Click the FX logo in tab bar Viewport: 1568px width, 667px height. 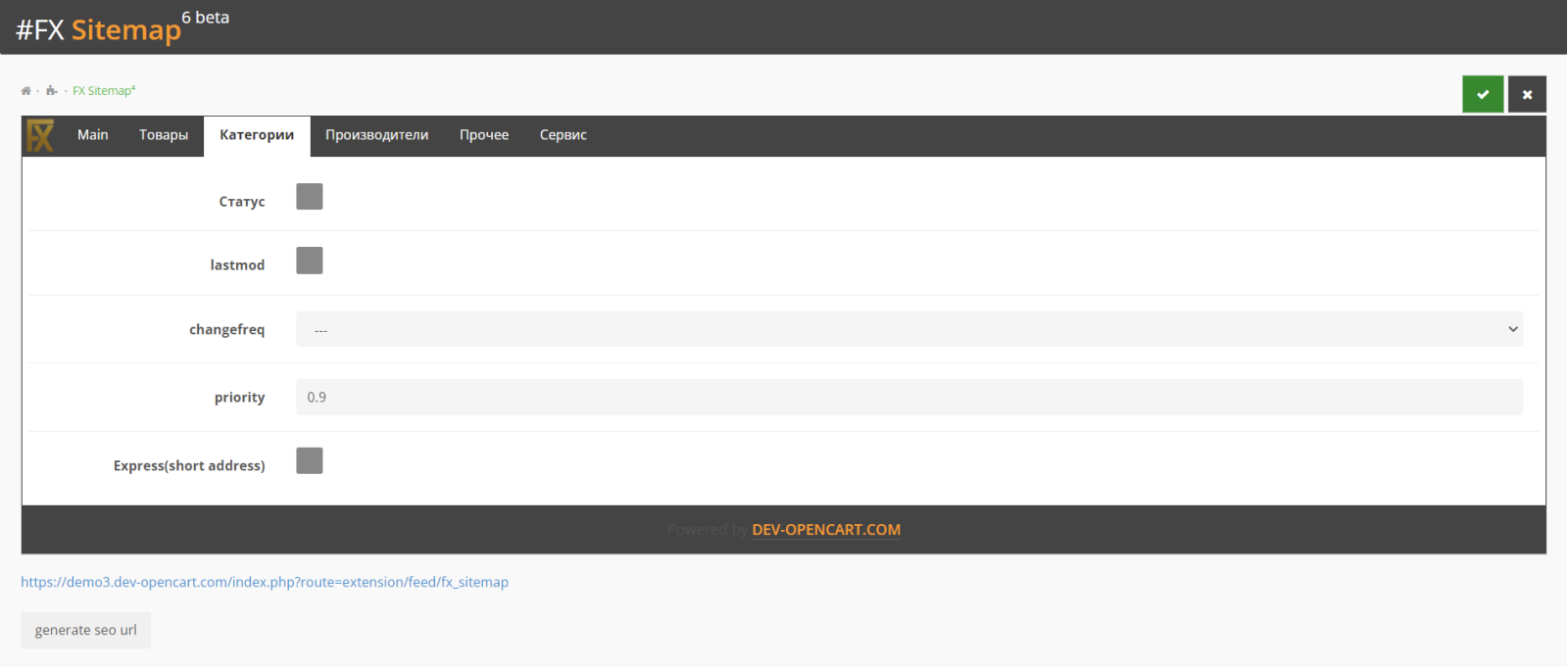coord(40,135)
